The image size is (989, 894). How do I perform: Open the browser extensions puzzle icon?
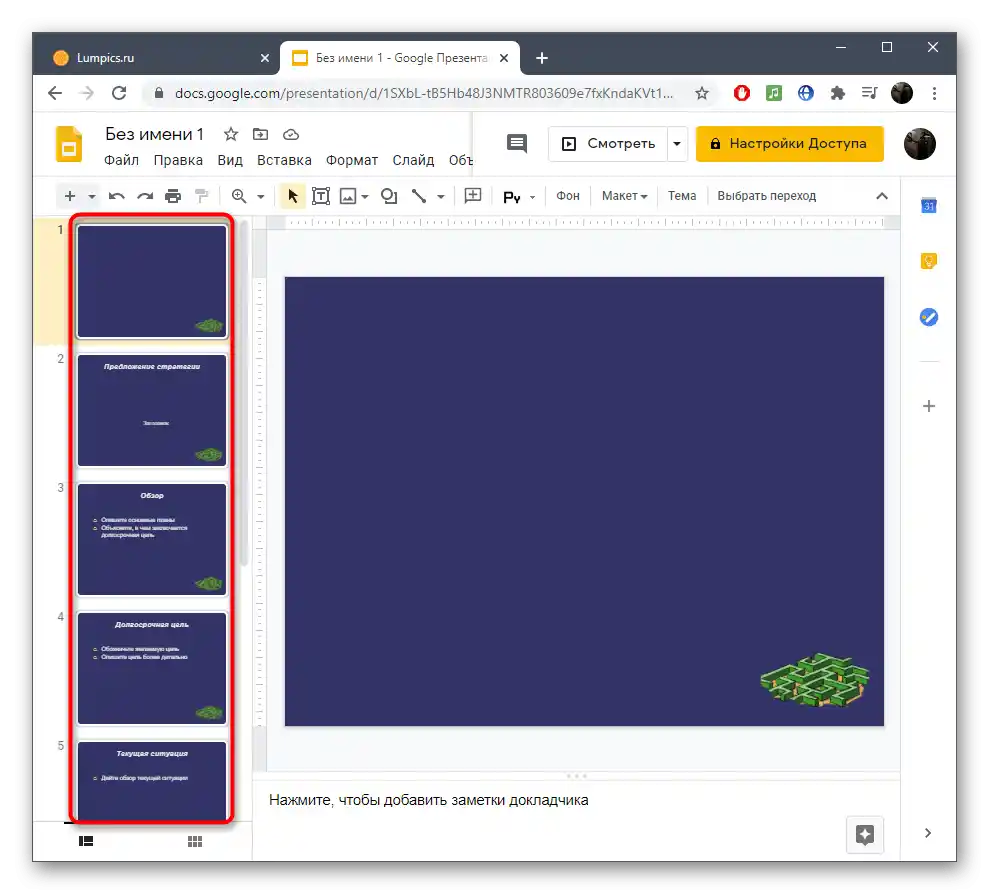tap(838, 93)
